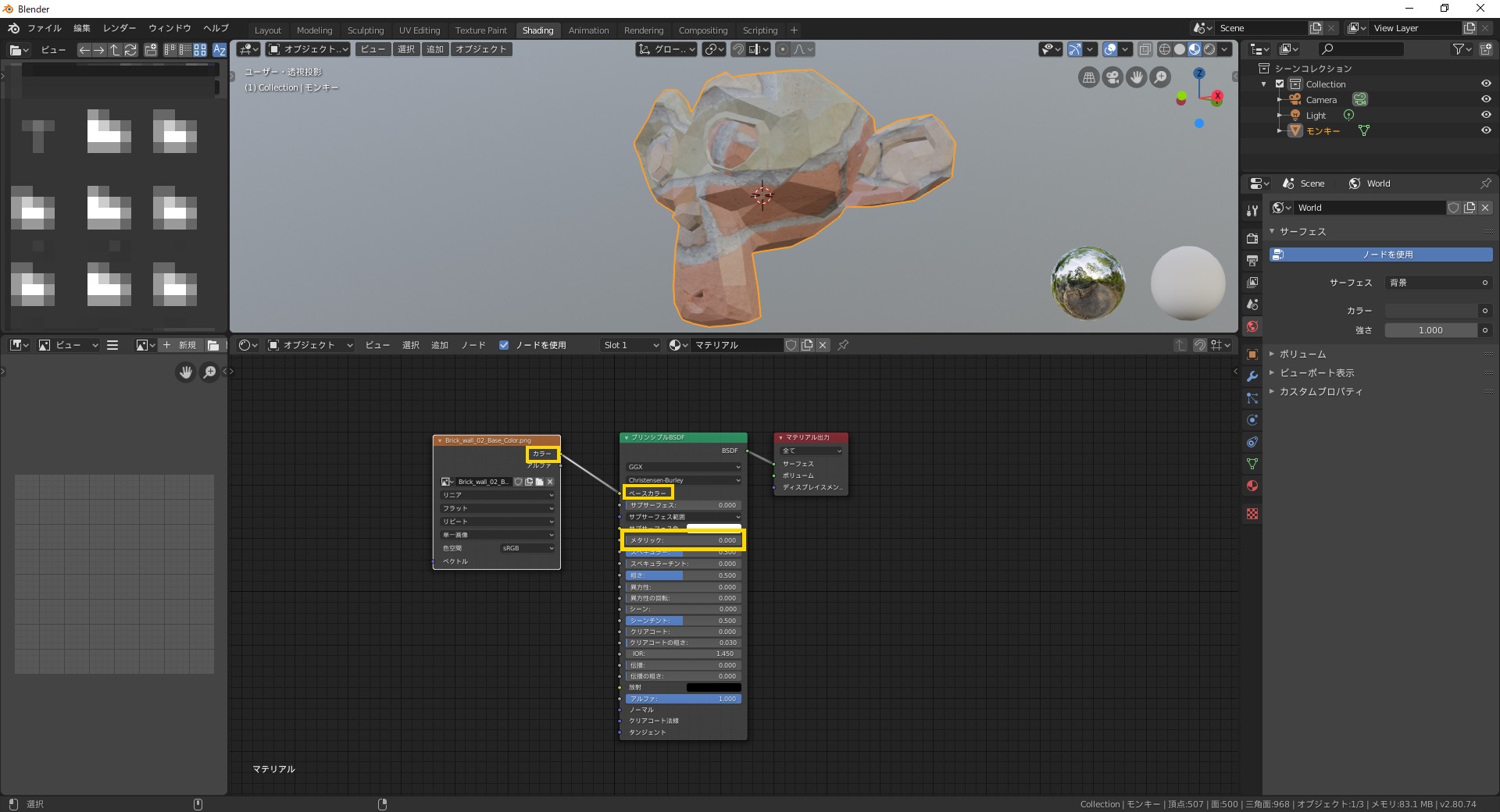Click the file browser refresh icon
Viewport: 1500px width, 812px height.
coord(130,49)
